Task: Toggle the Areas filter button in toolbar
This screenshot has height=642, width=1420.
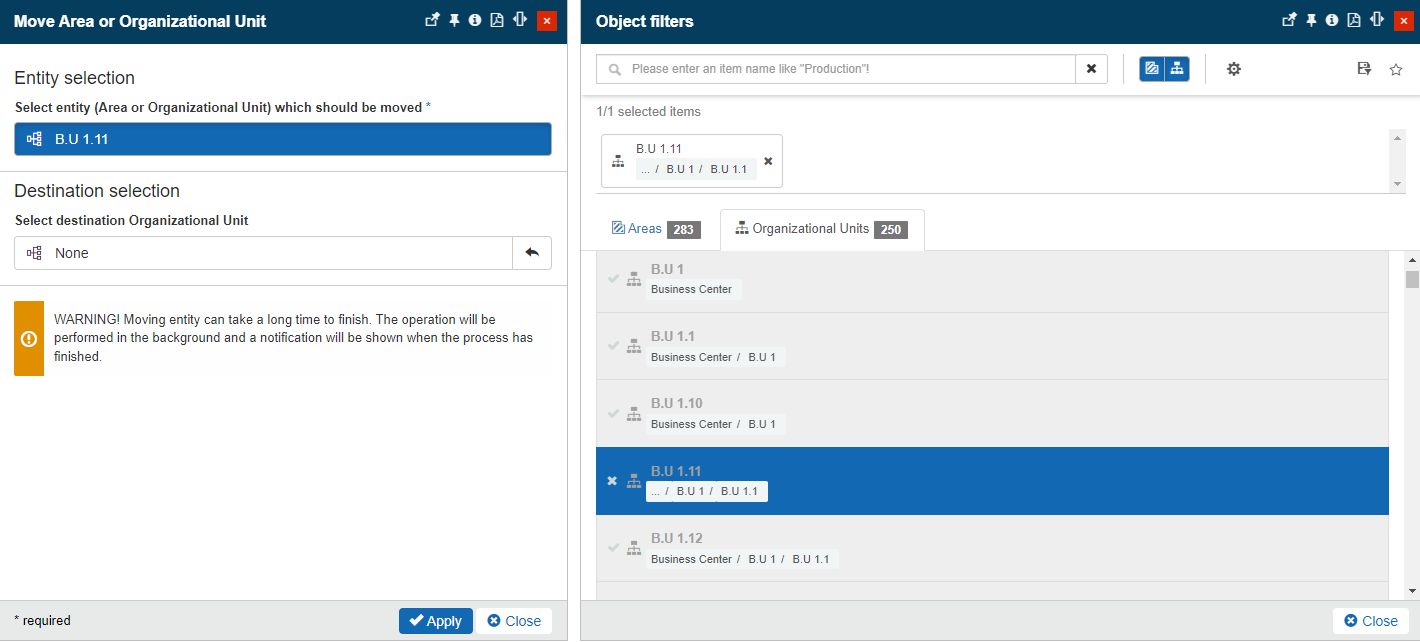Action: (1152, 69)
